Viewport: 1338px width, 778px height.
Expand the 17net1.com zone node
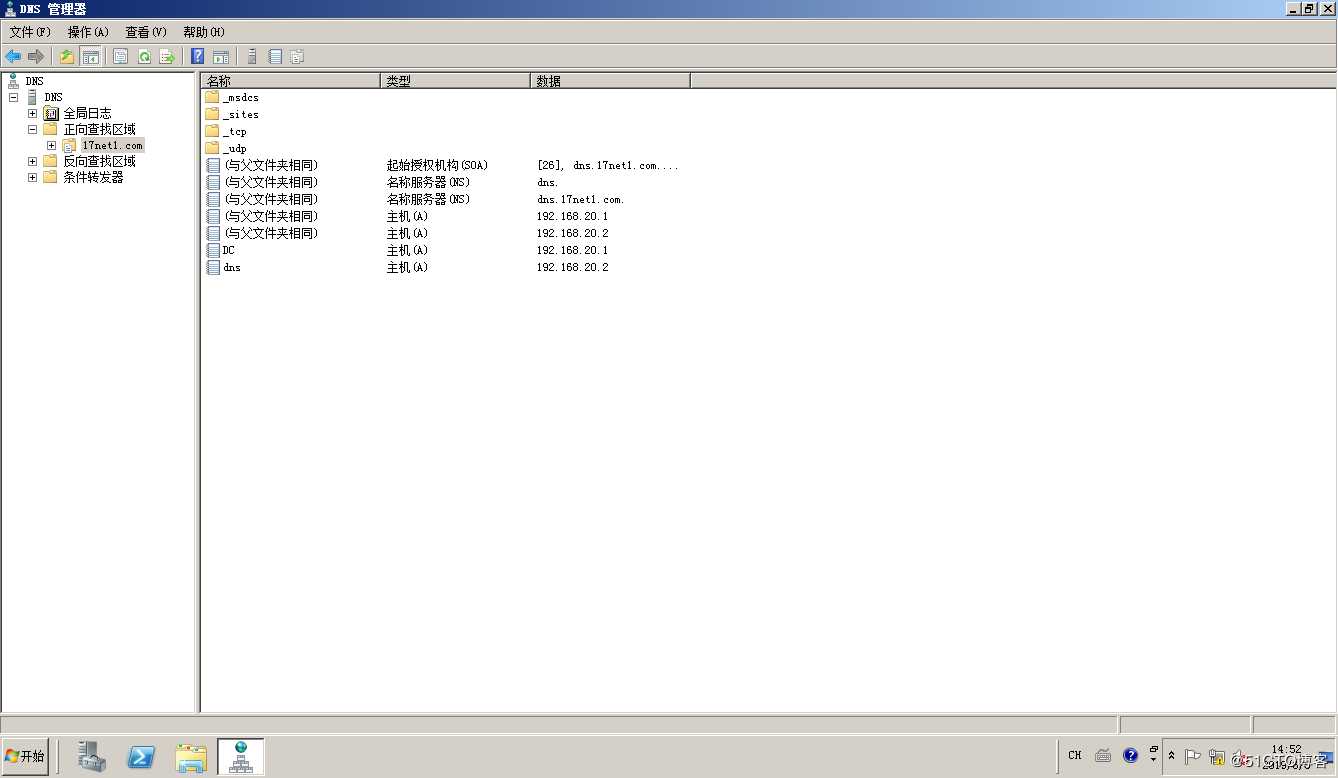[x=51, y=146]
